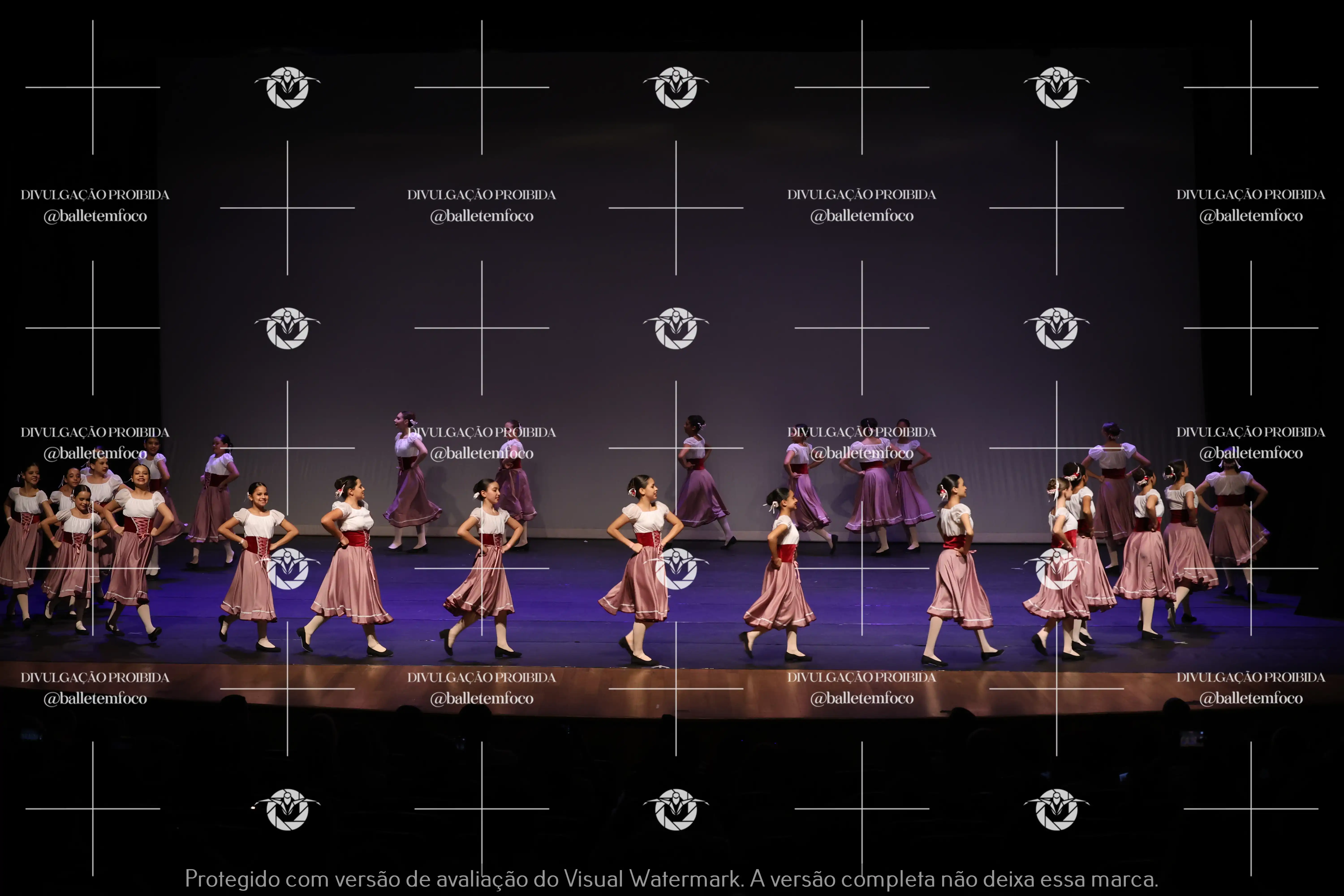
Task: Click the "DIVULGAÇÃO PROIBIDA" text on the stage edge, far right
Action: click(x=1250, y=678)
